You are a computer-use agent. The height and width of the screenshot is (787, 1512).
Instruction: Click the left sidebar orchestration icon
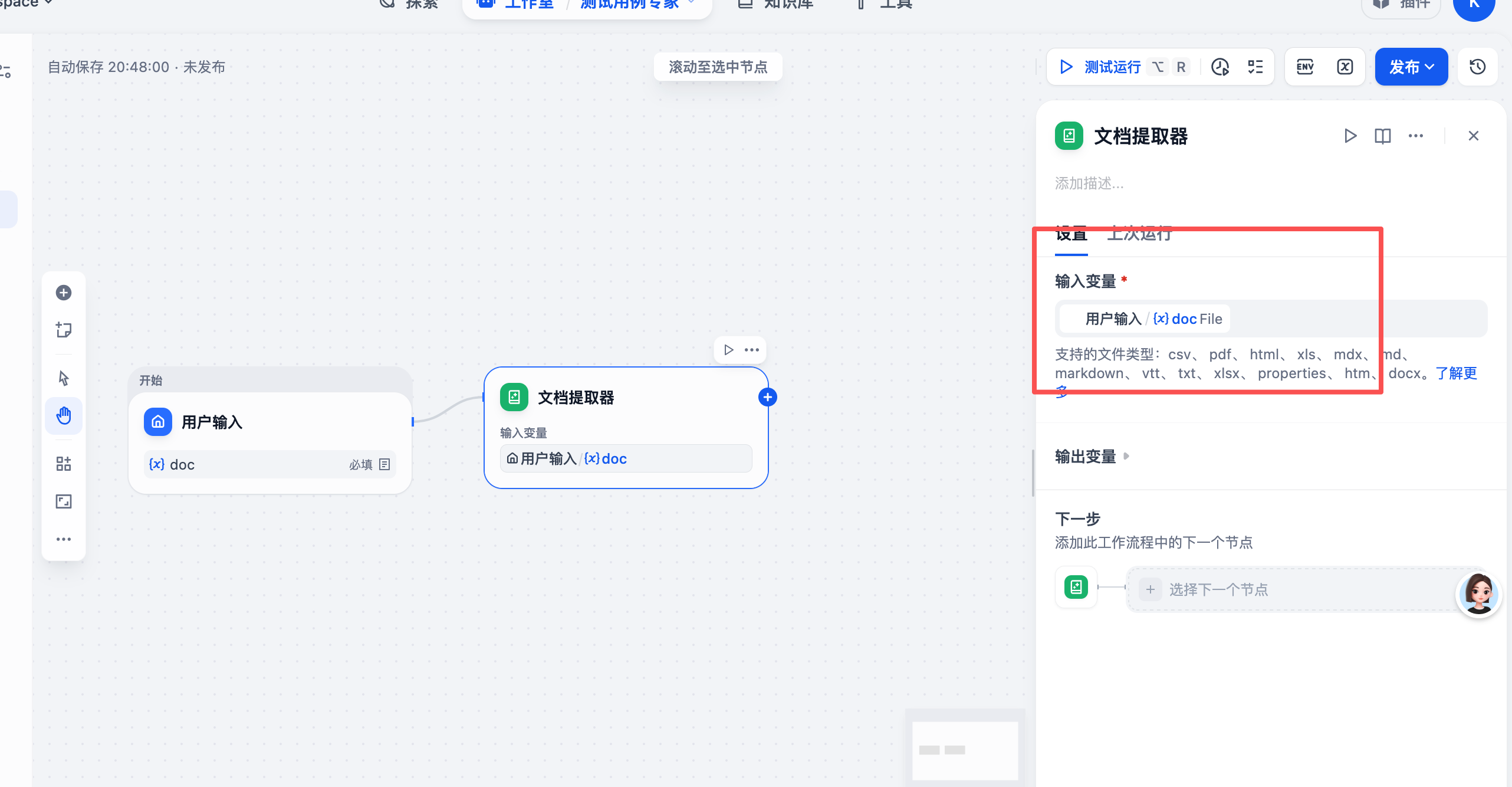[x=6, y=71]
